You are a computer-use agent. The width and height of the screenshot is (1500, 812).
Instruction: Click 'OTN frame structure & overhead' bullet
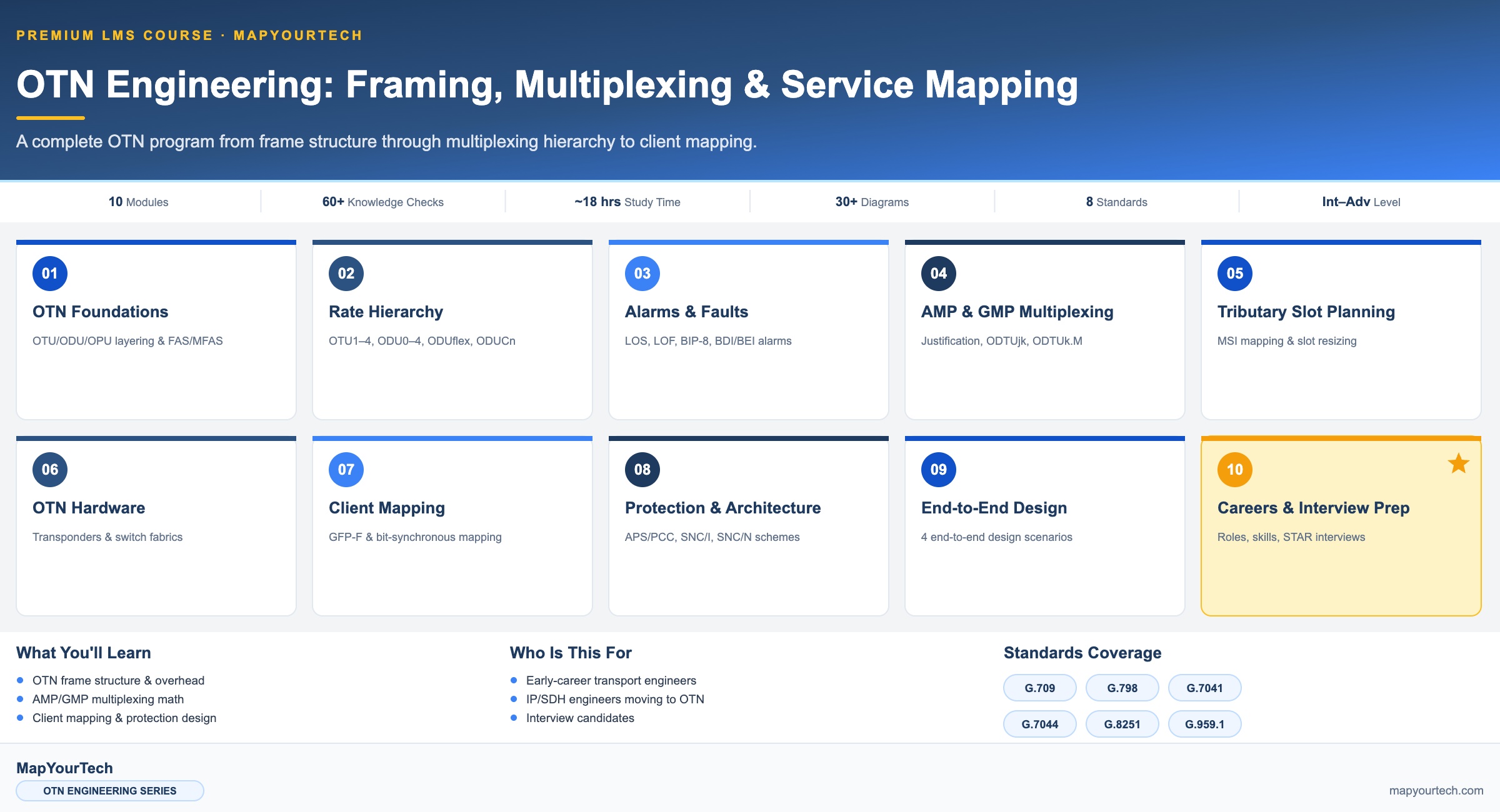118,681
